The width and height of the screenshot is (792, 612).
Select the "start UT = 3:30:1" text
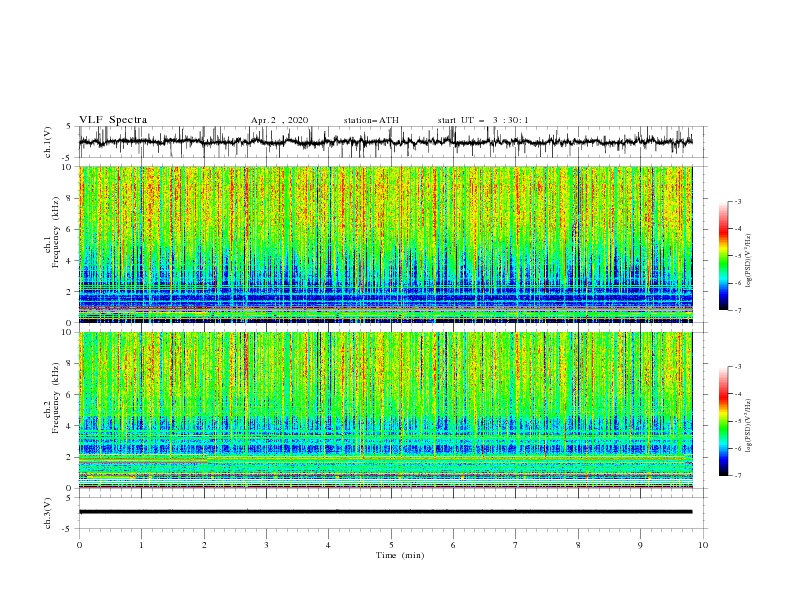coord(483,120)
